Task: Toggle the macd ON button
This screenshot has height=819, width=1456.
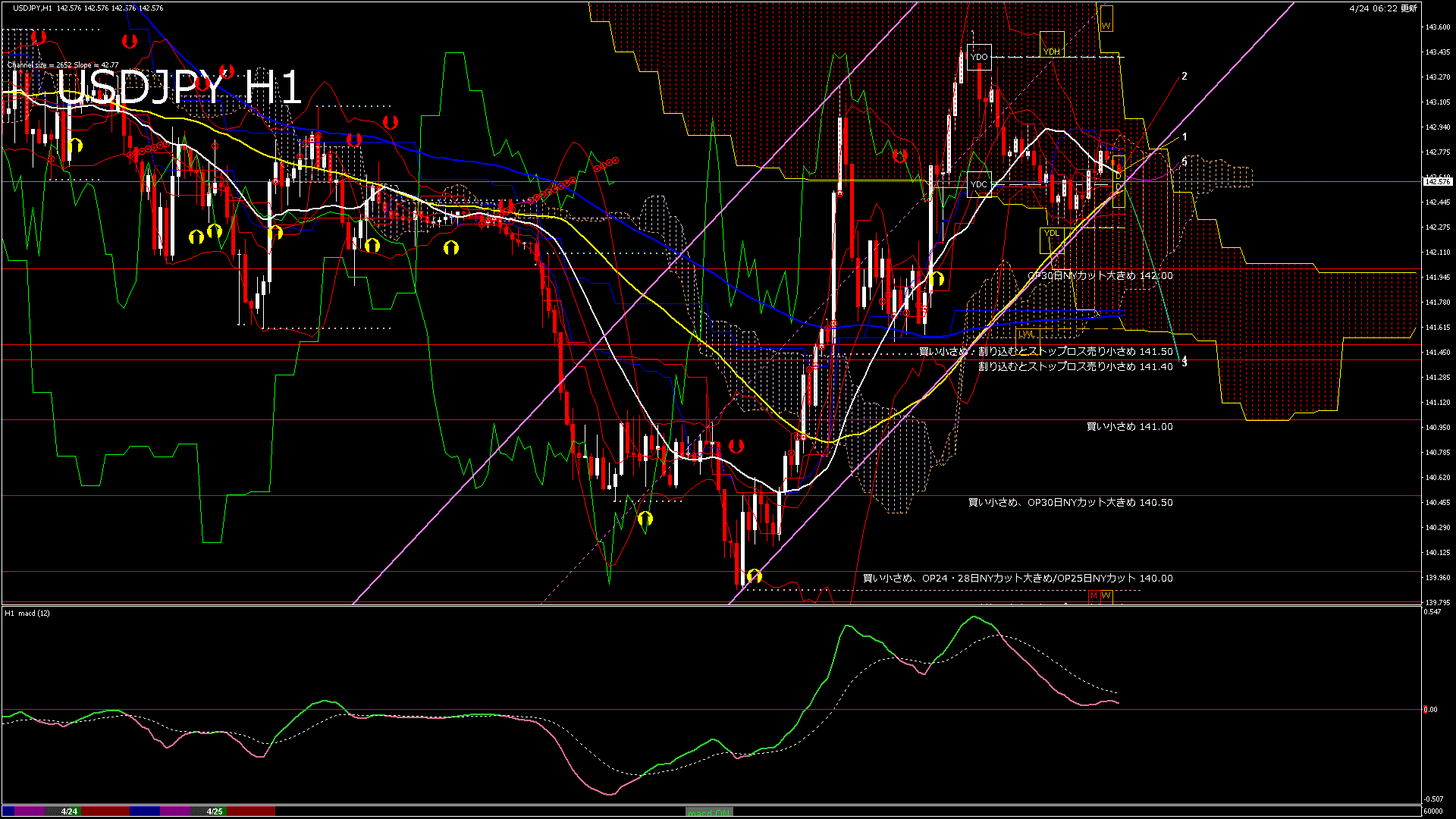Action: (x=709, y=812)
